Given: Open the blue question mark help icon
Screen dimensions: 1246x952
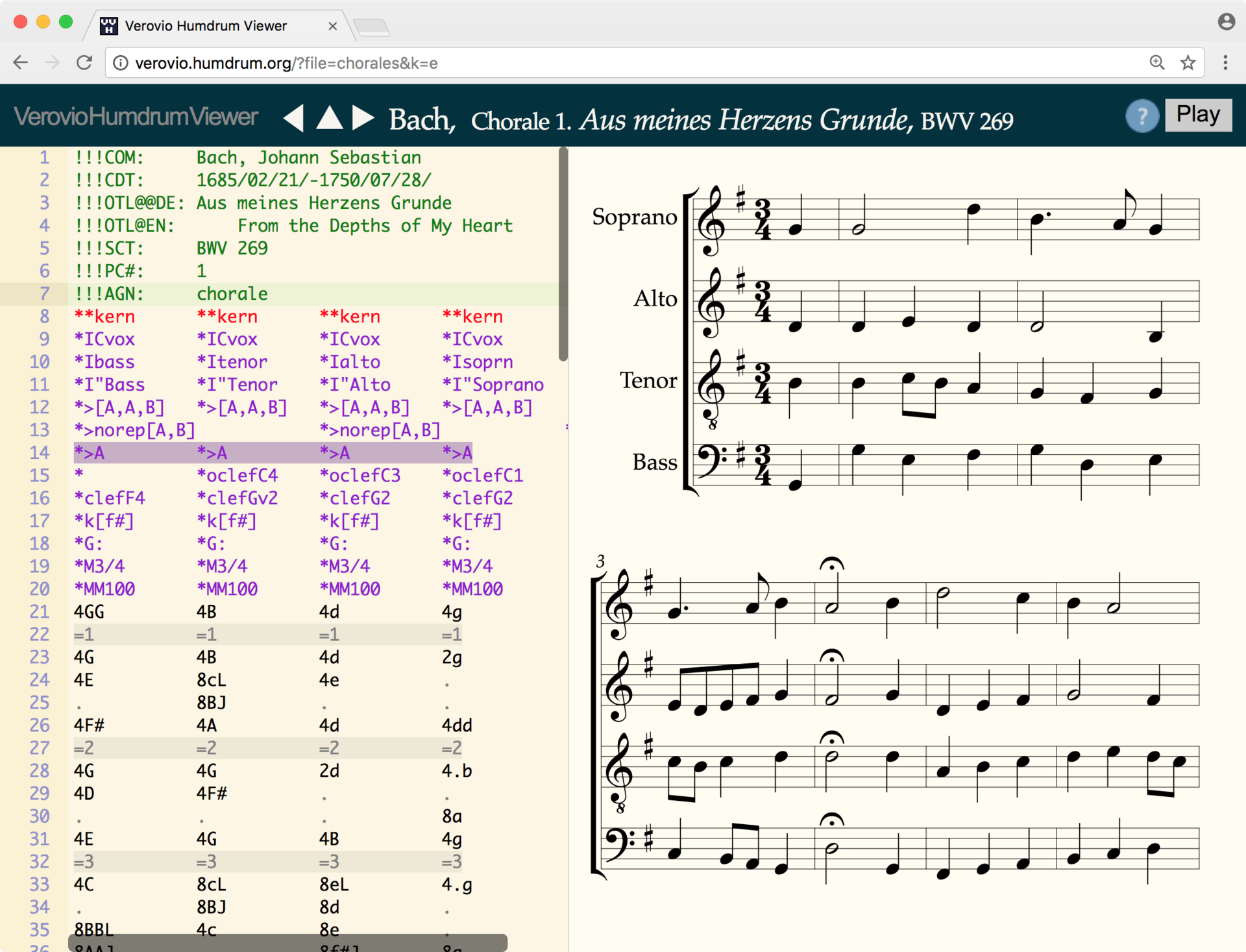Looking at the screenshot, I should click(x=1142, y=117).
